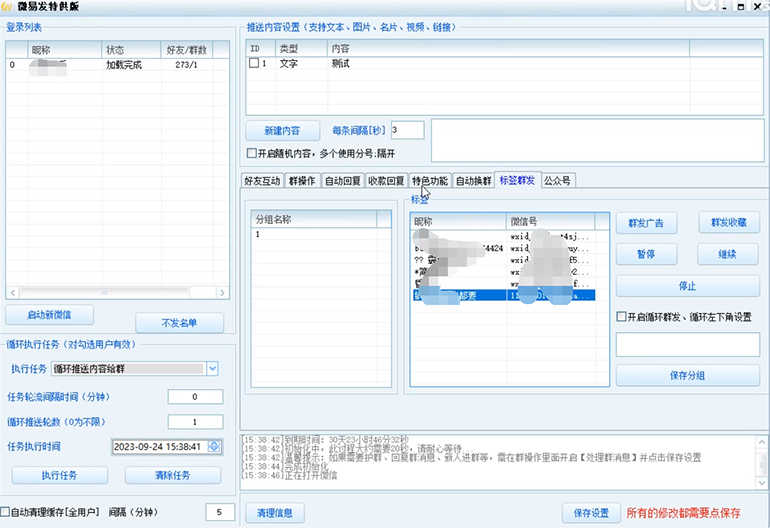Enable 开启随机内容 checkbox

tap(251, 153)
